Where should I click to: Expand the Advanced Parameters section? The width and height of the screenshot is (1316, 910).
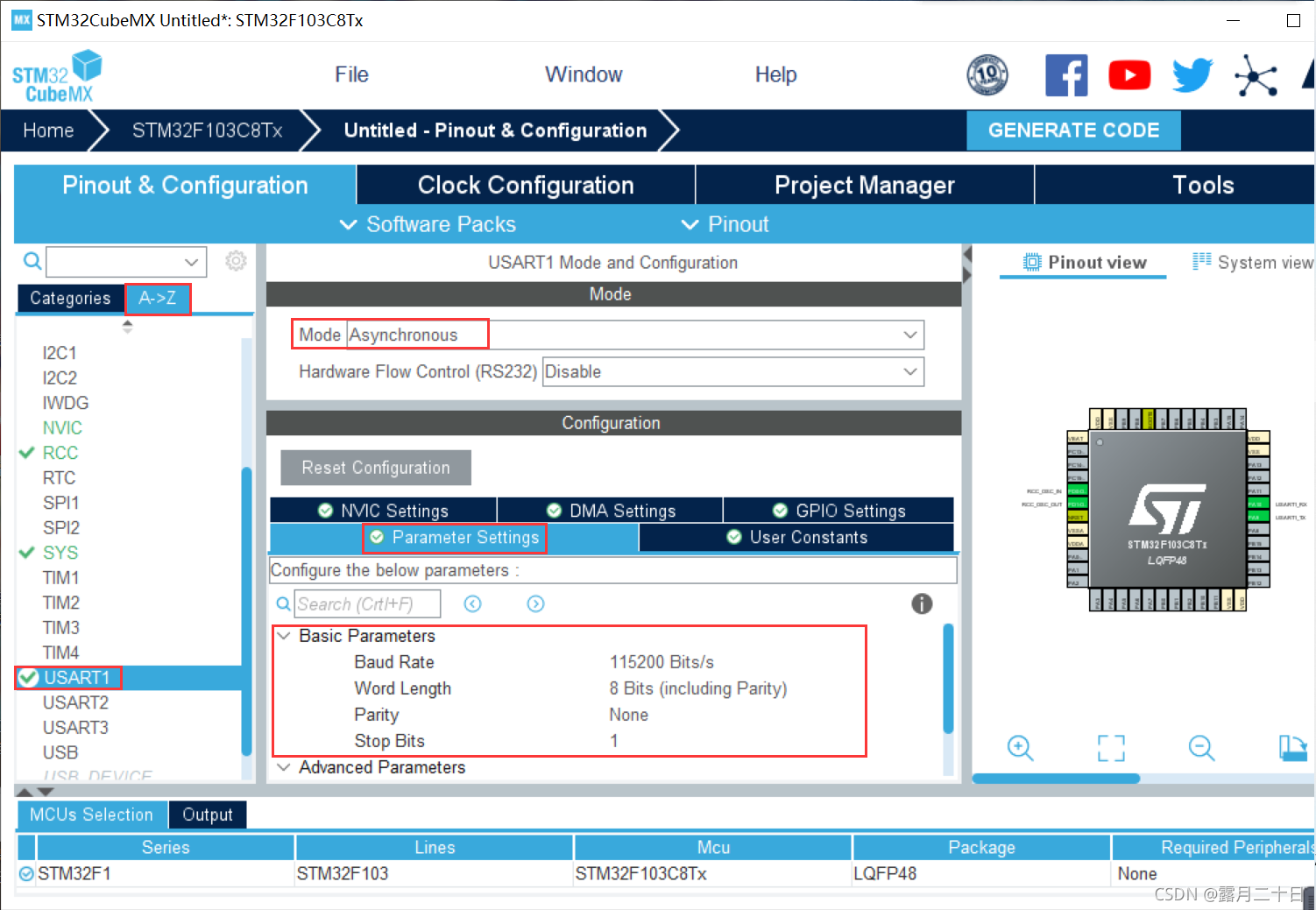click(x=284, y=767)
